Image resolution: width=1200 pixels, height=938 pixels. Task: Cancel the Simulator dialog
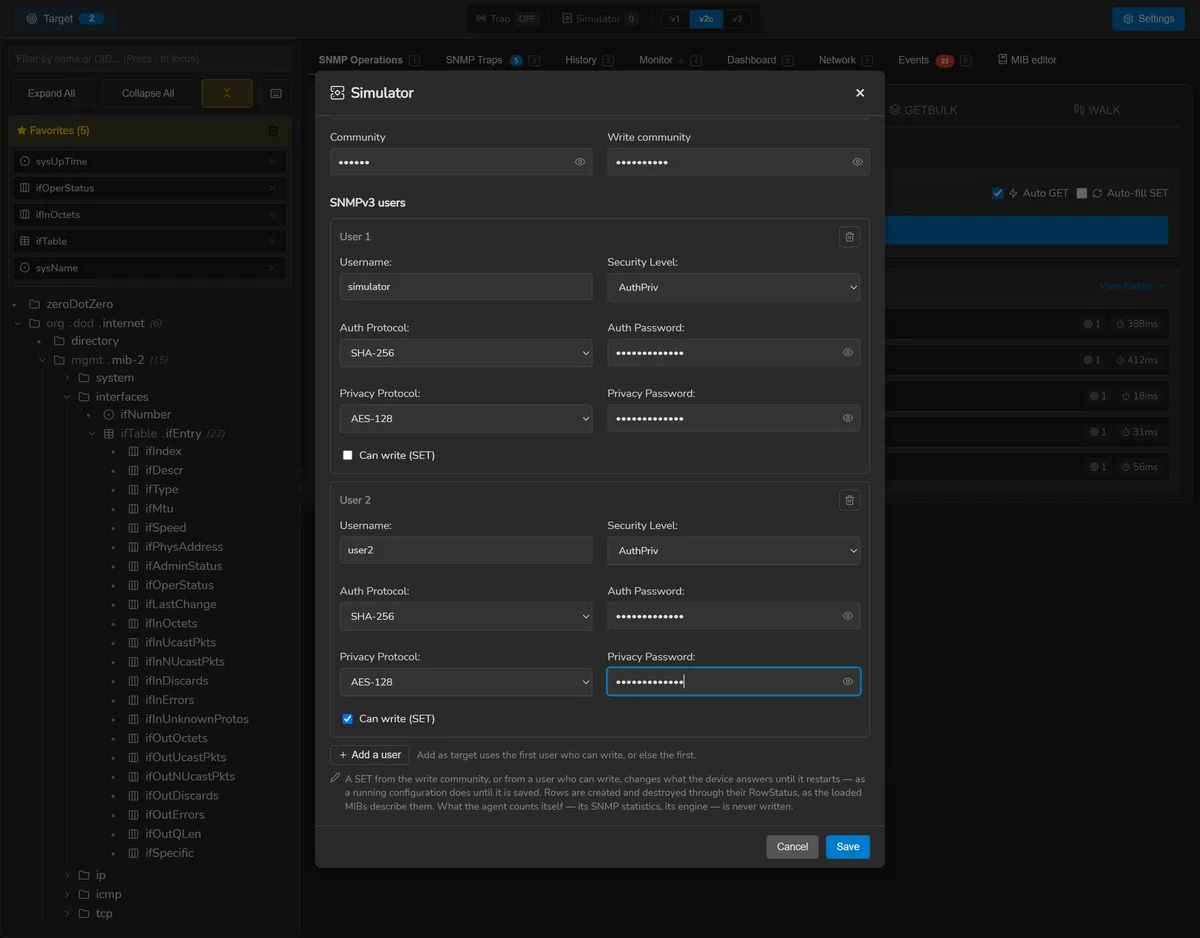coord(792,847)
